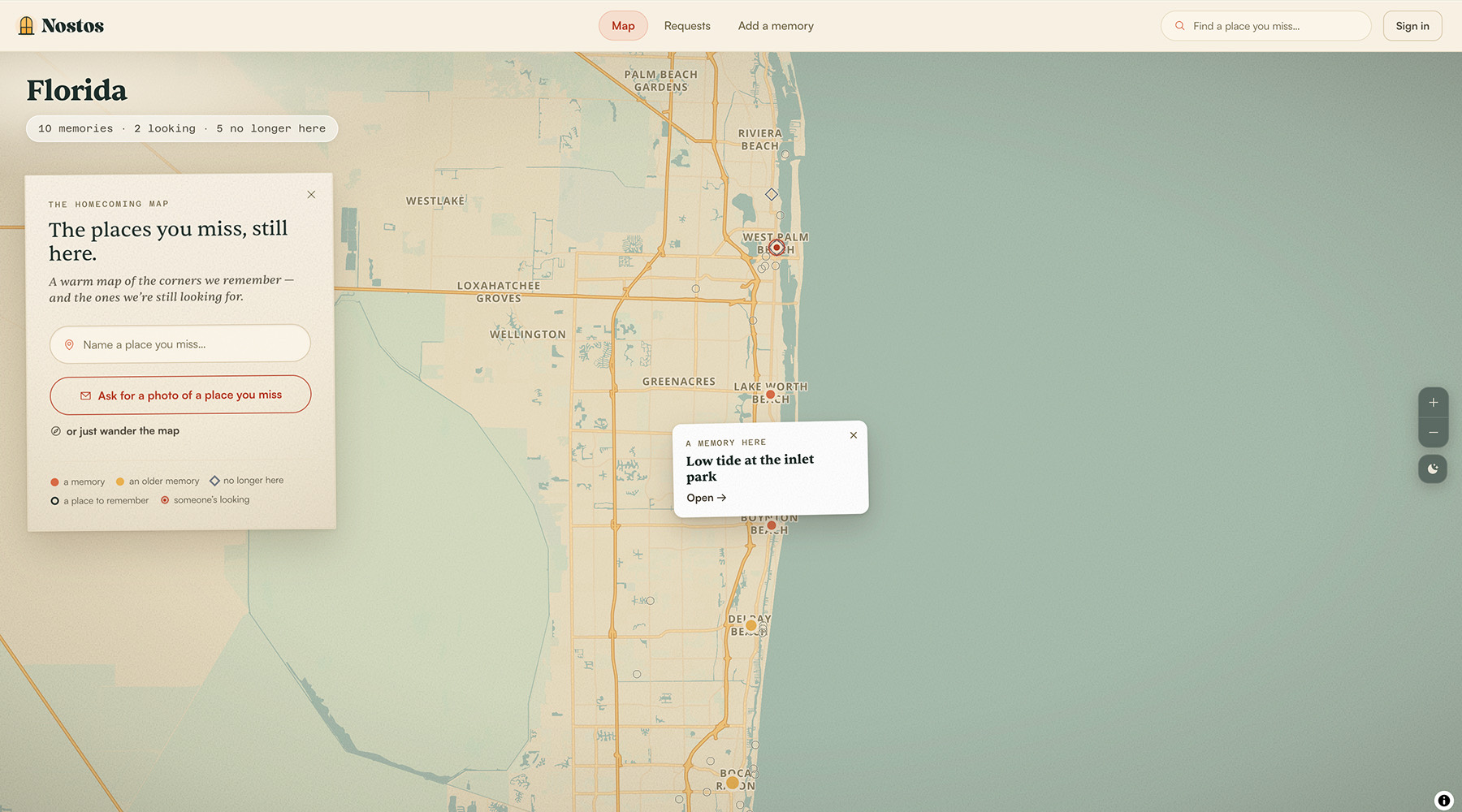
Task: Click the Sign in button
Action: click(1412, 26)
